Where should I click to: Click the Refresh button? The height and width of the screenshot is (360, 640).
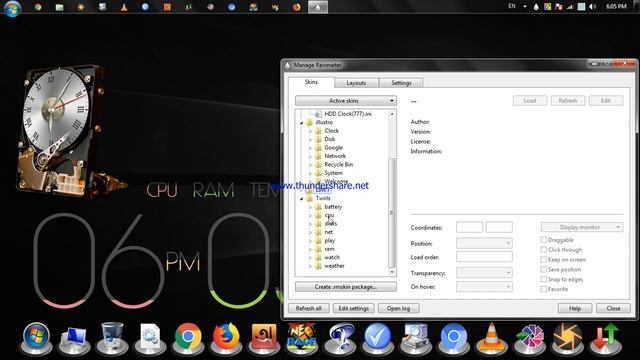568,100
